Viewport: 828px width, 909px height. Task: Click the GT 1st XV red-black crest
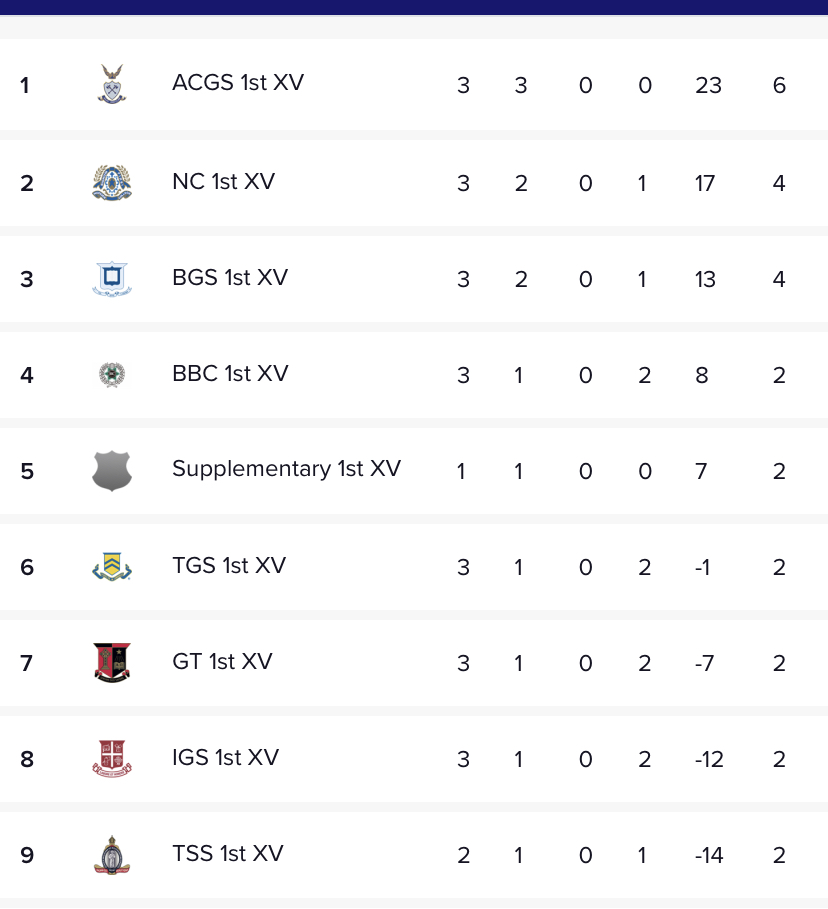112,662
